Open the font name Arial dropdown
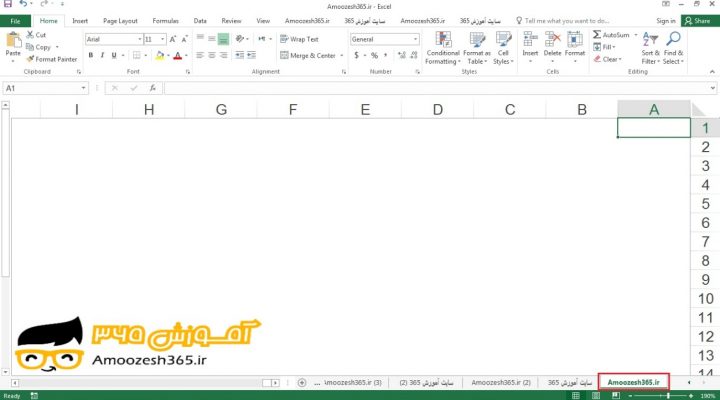The image size is (720, 400). coord(140,39)
